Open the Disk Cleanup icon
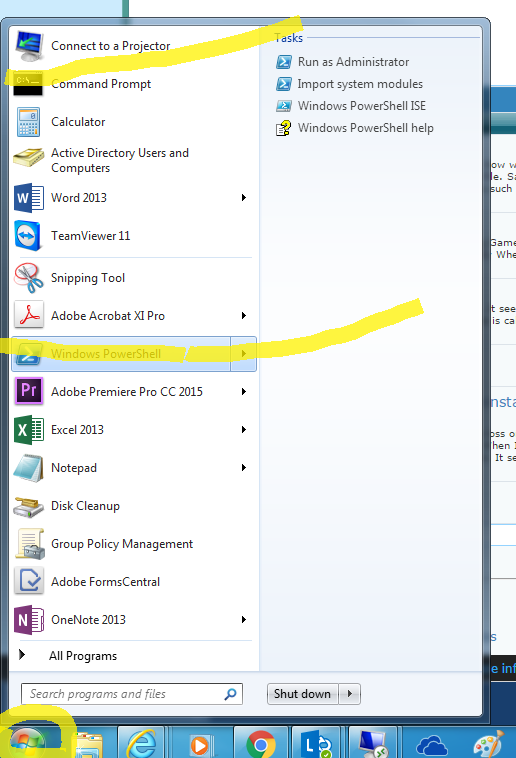The width and height of the screenshot is (516, 758). click(x=29, y=507)
